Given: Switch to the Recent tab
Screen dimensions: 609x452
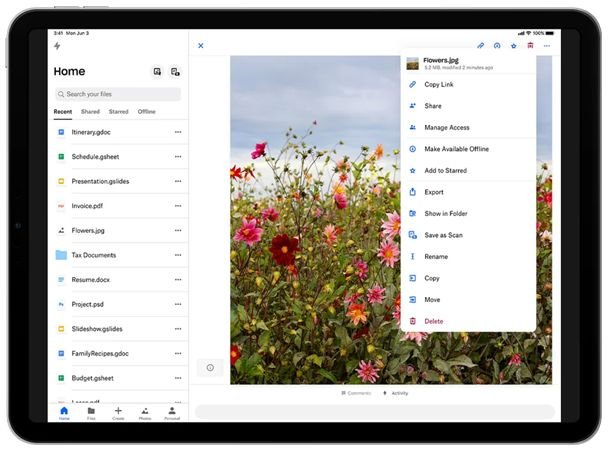Looking at the screenshot, I should [63, 112].
